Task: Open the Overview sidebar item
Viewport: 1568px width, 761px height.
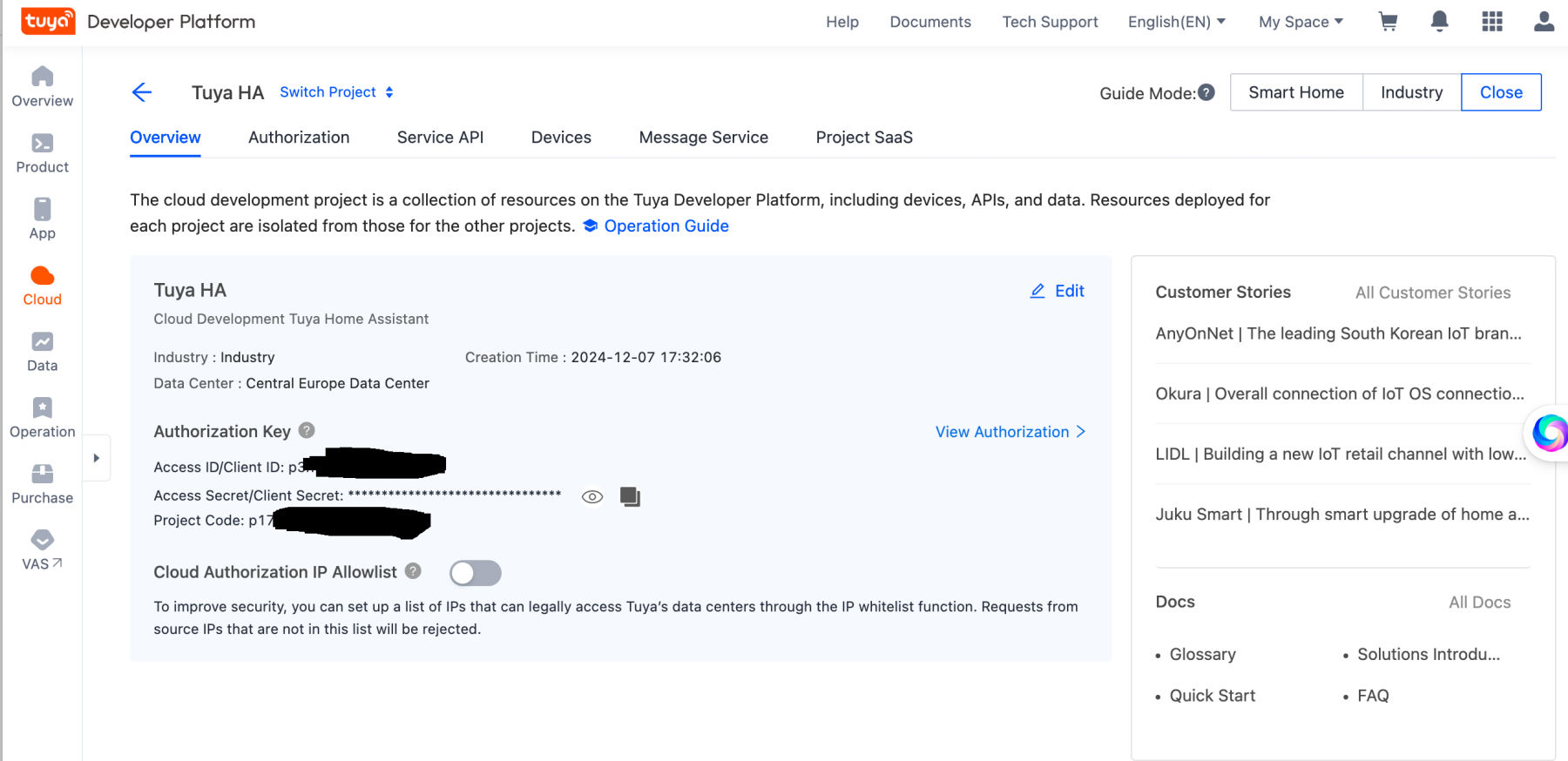Action: pyautogui.click(x=42, y=87)
